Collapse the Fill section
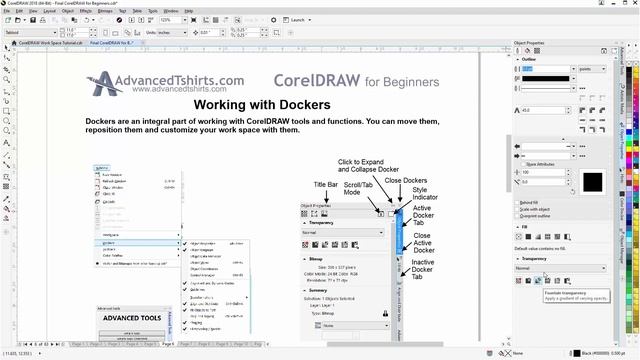 tap(518, 227)
